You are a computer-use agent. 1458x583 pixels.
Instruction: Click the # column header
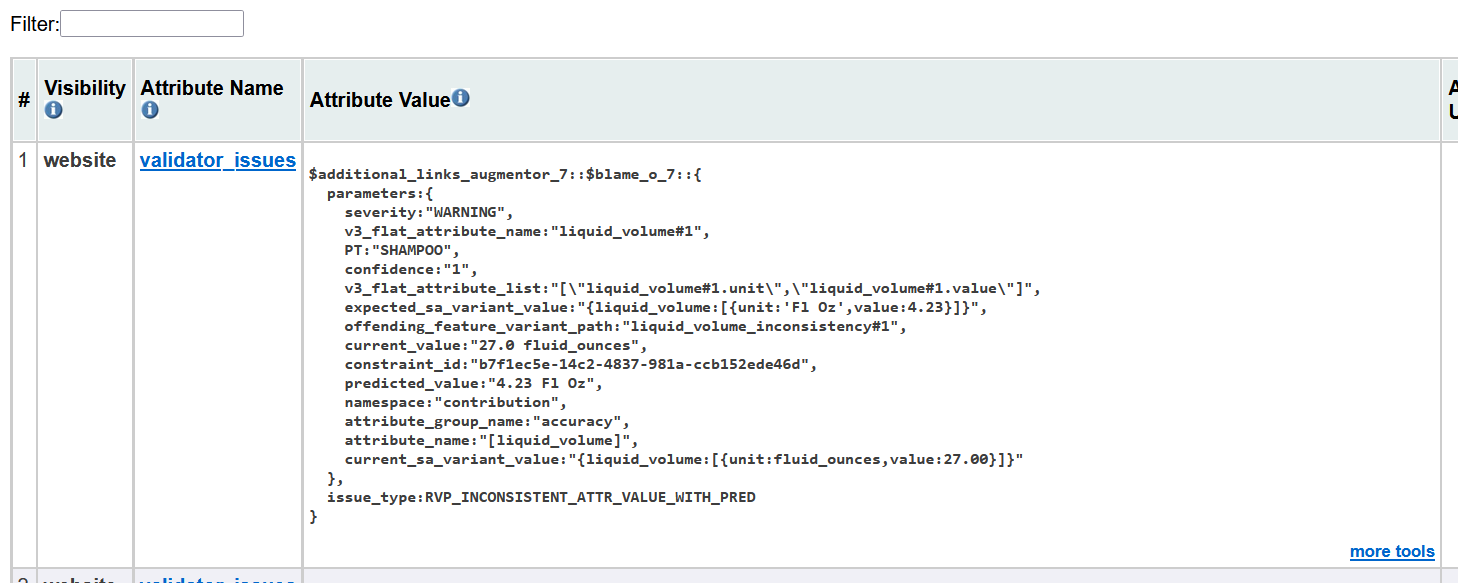24,100
